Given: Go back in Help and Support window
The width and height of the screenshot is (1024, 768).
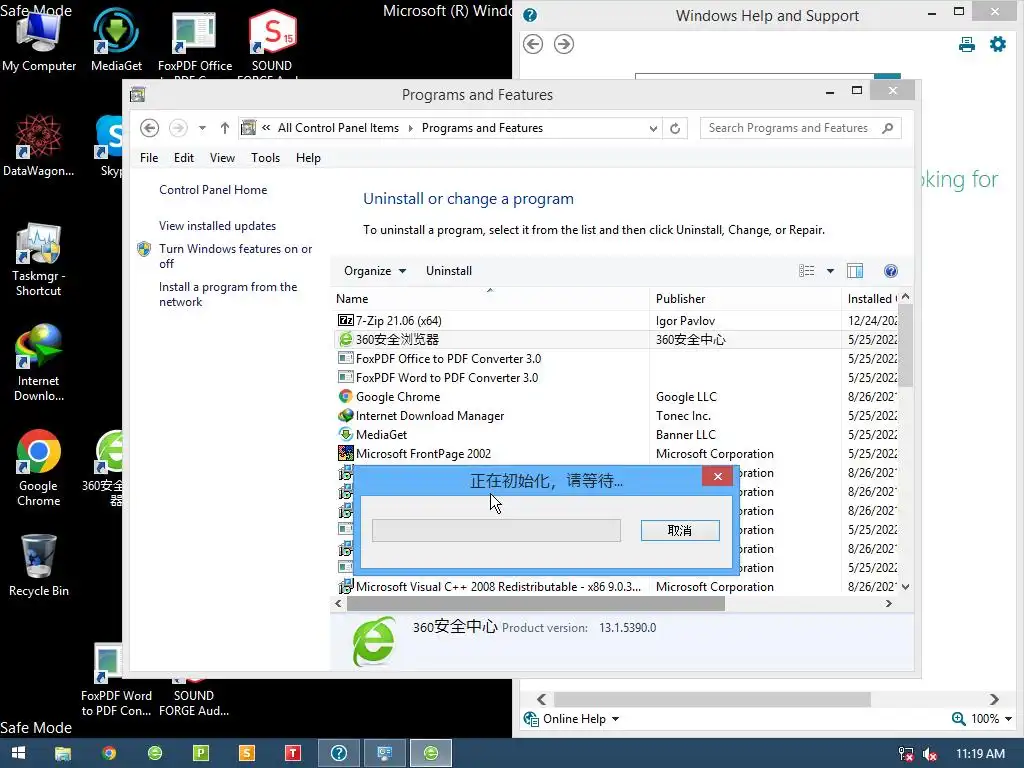Looking at the screenshot, I should pos(533,44).
